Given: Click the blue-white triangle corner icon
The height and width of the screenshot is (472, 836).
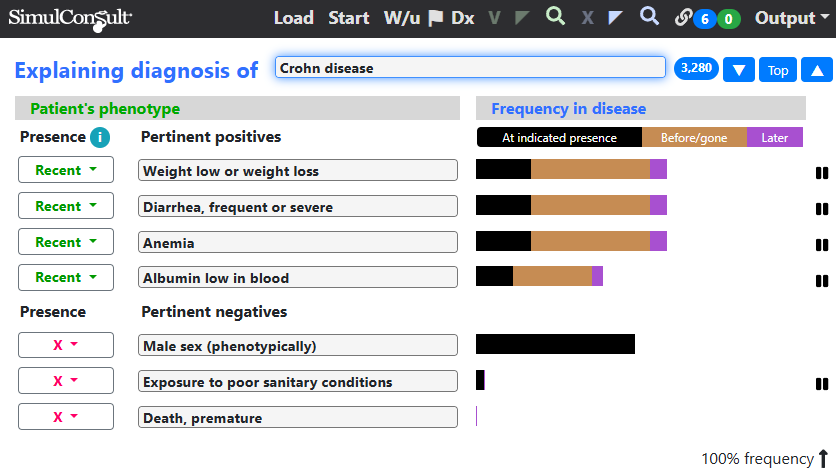Looking at the screenshot, I should 616,18.
